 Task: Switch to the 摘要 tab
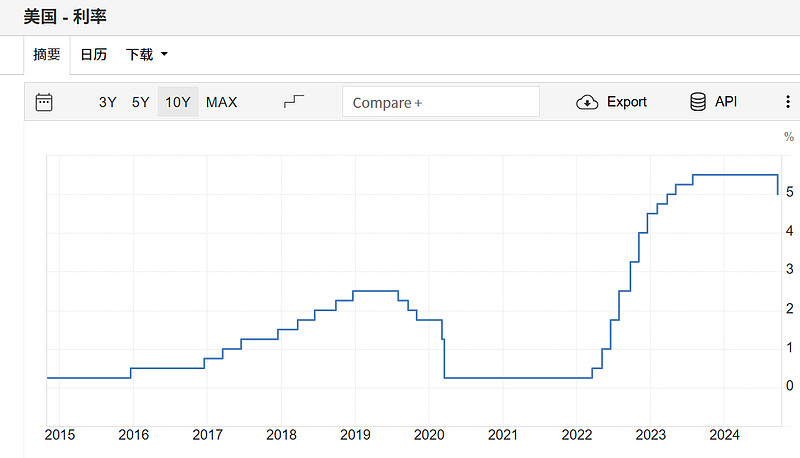[46, 54]
